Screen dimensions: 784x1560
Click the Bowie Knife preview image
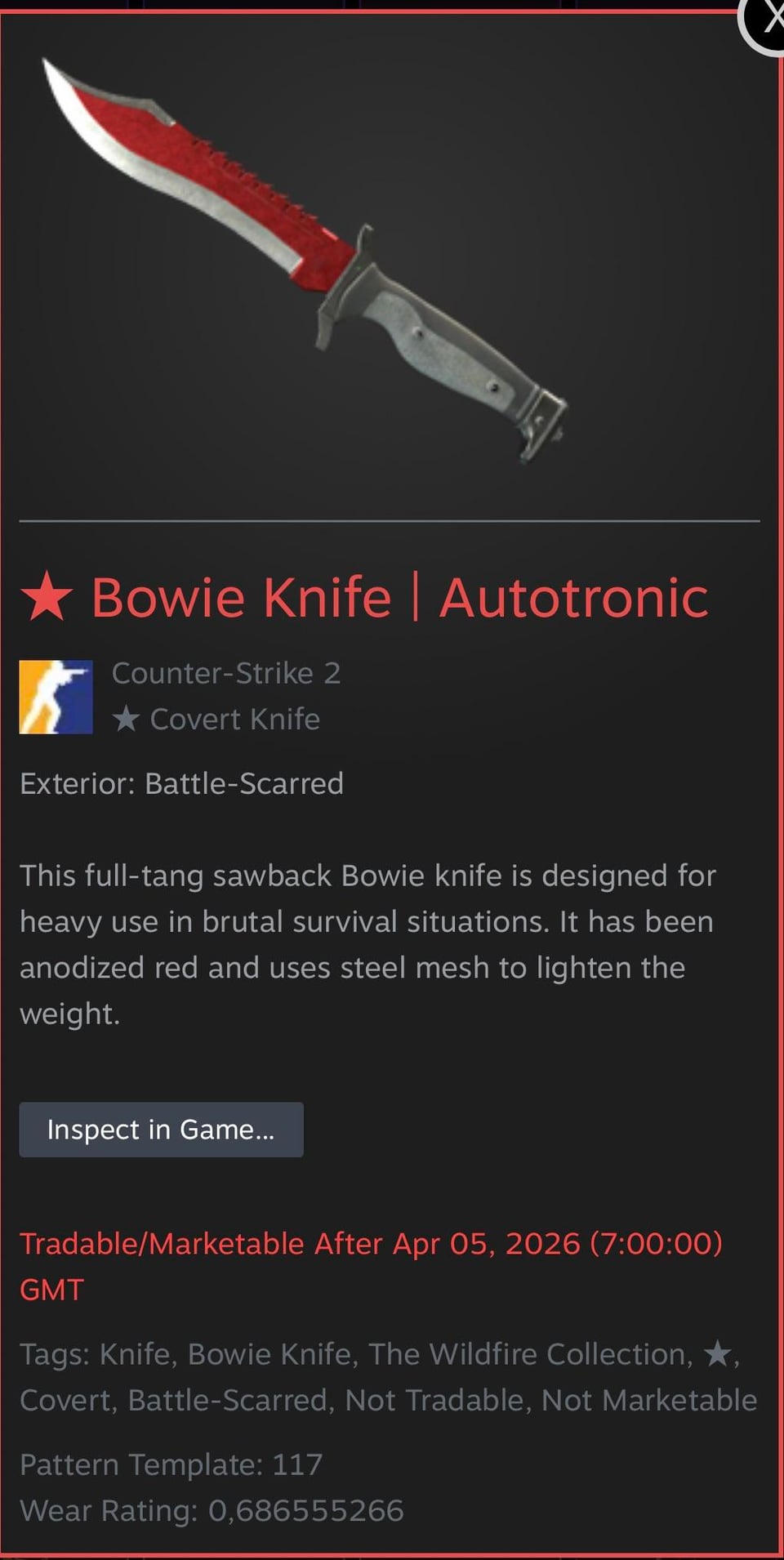(x=304, y=261)
